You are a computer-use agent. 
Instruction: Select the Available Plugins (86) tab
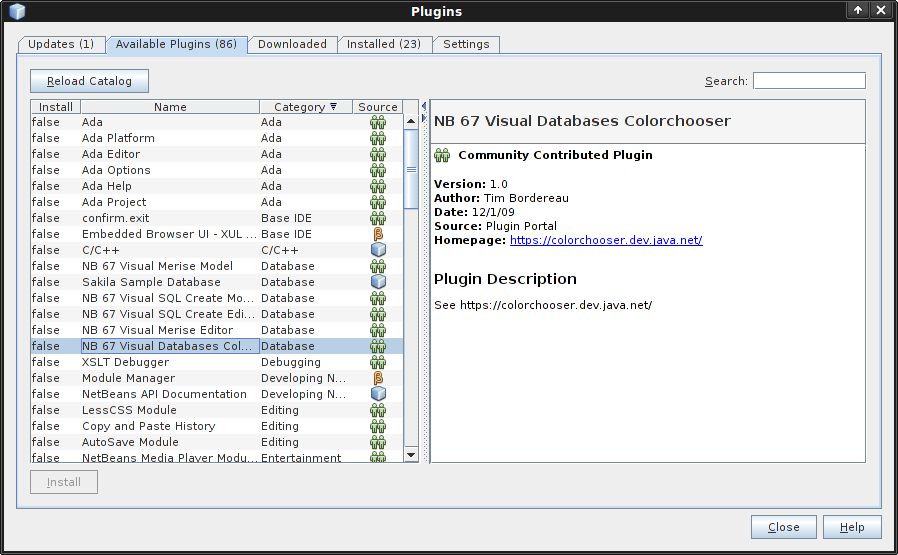[176, 45]
